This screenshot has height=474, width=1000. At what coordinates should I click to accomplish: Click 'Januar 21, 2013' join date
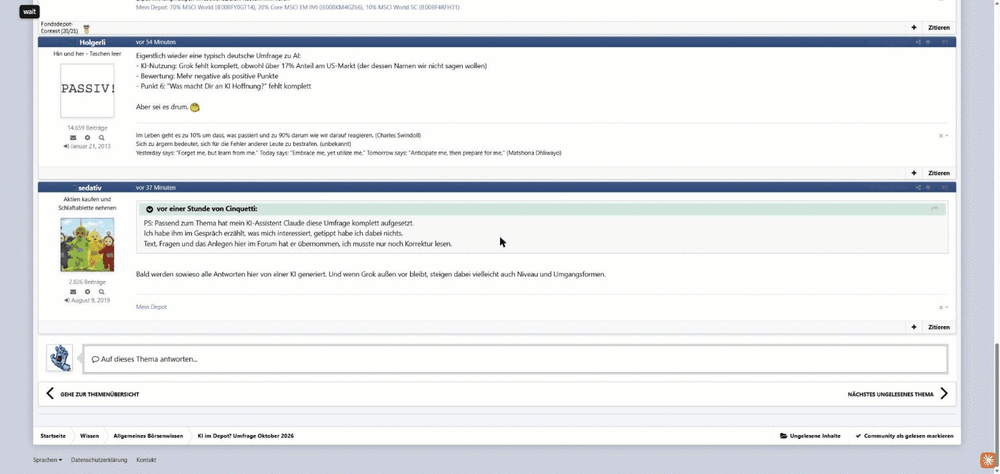(x=90, y=146)
